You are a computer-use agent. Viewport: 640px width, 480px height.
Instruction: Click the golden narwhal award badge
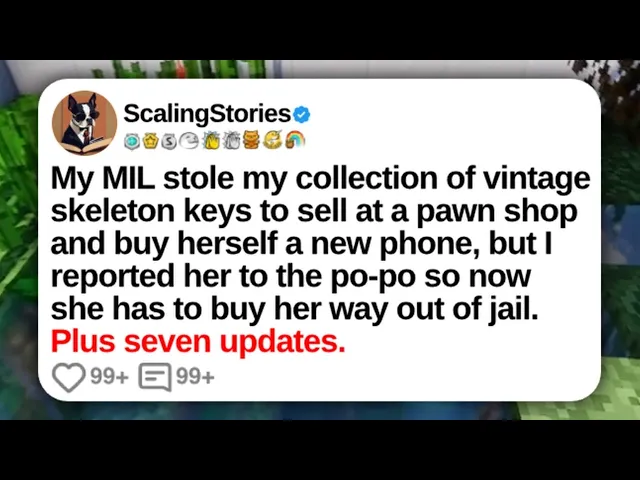coord(273,140)
